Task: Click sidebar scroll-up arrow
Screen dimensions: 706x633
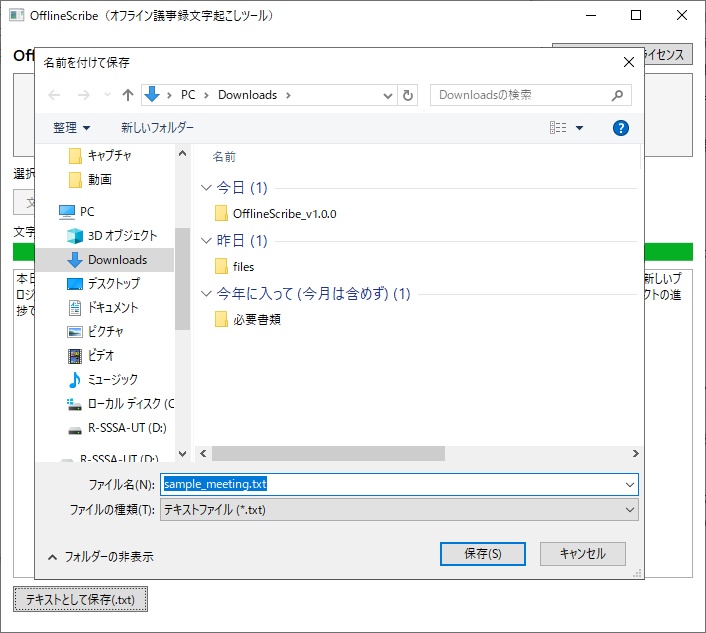Action: [182, 154]
